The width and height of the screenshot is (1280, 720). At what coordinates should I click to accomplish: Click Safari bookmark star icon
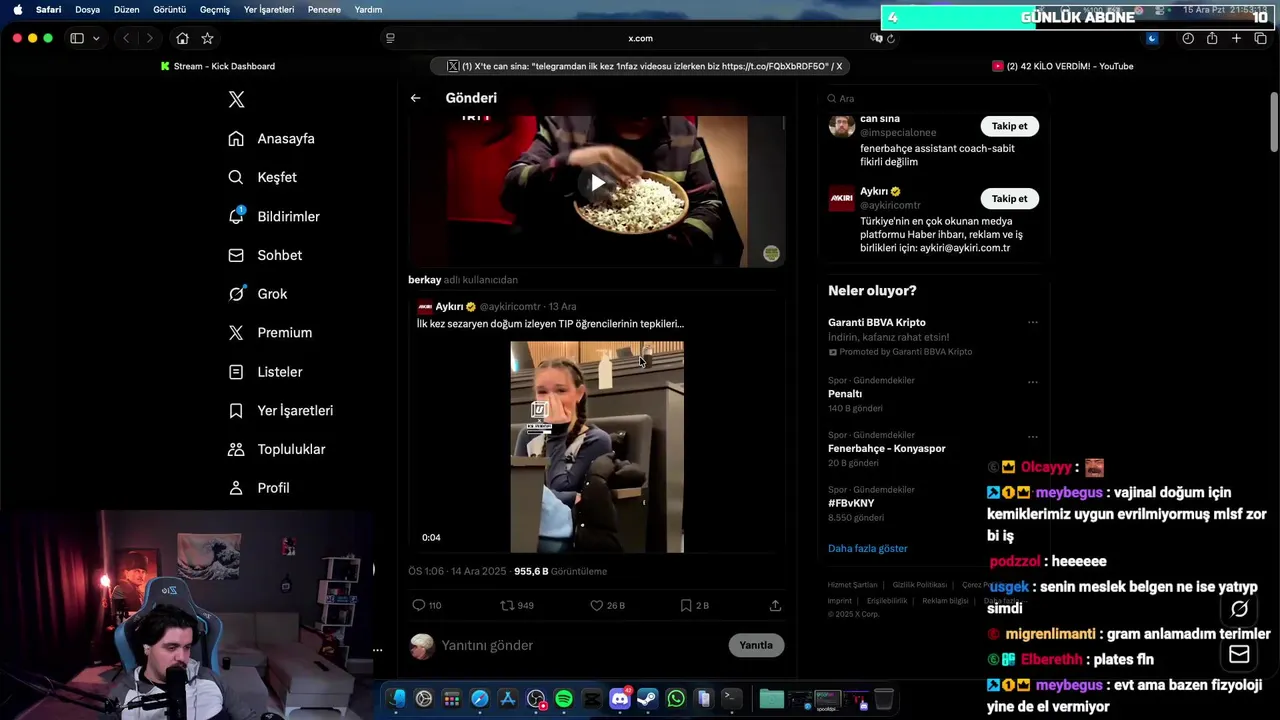click(x=207, y=38)
